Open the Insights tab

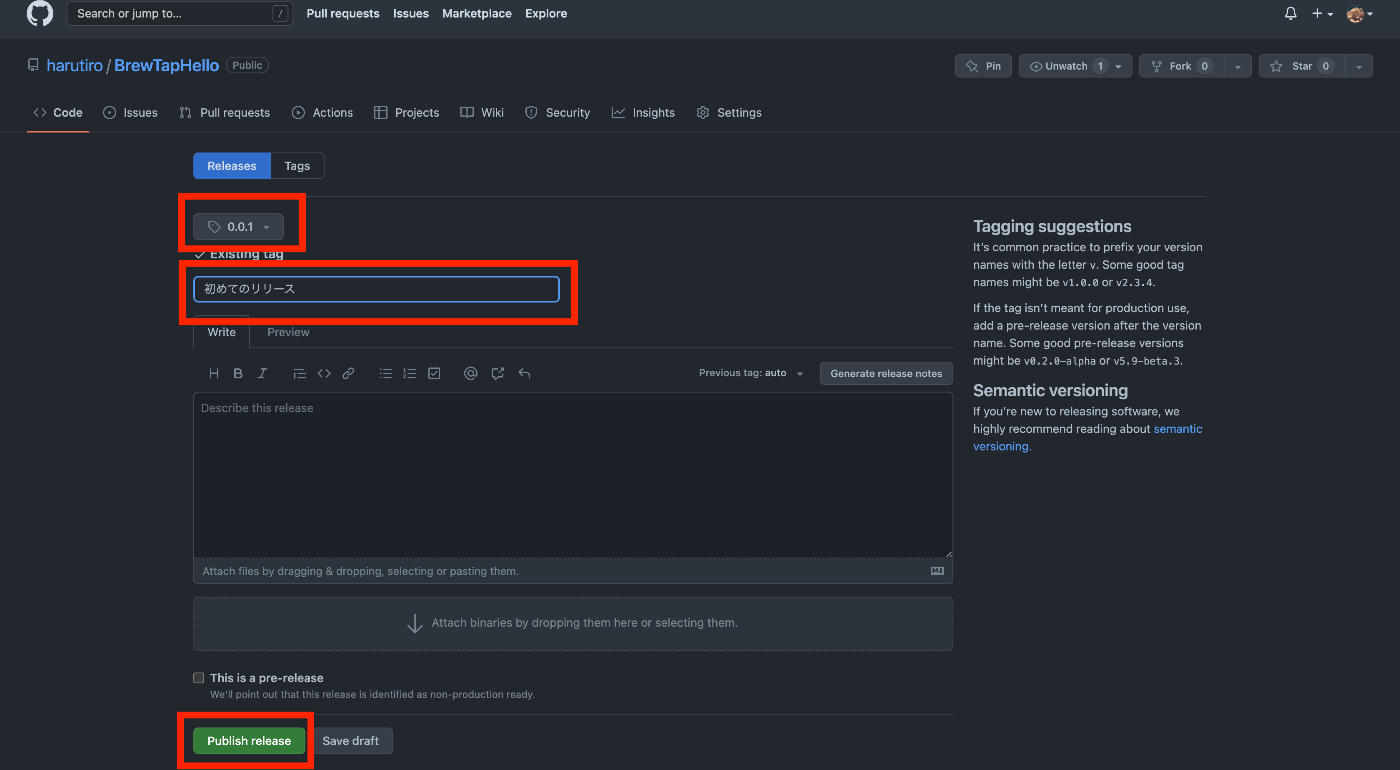(x=643, y=113)
